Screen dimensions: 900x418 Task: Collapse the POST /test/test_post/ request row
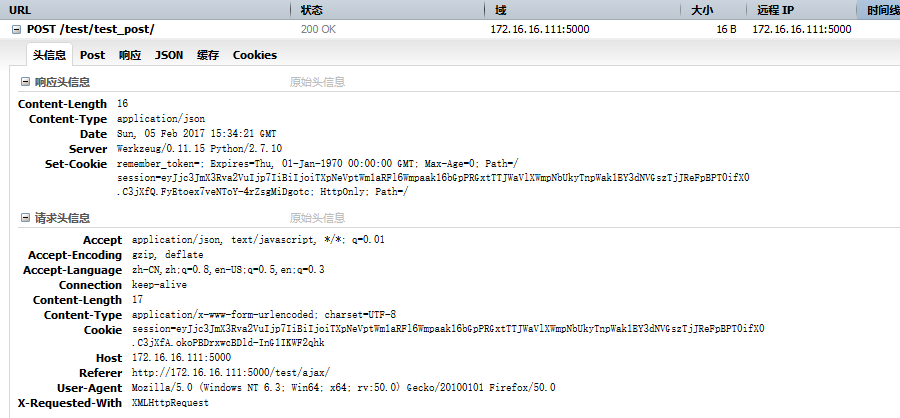(x=16, y=29)
